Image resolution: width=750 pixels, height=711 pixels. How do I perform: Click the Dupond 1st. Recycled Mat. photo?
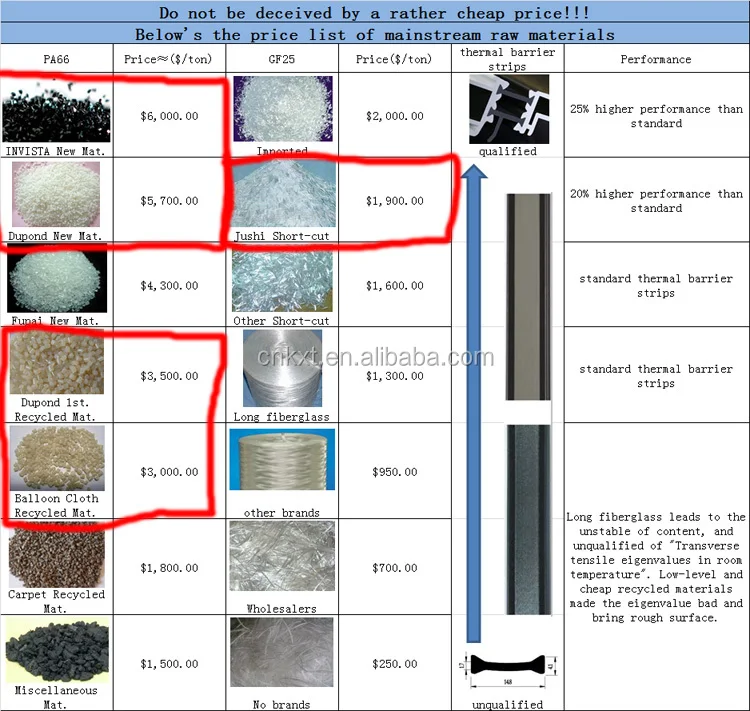(56, 363)
